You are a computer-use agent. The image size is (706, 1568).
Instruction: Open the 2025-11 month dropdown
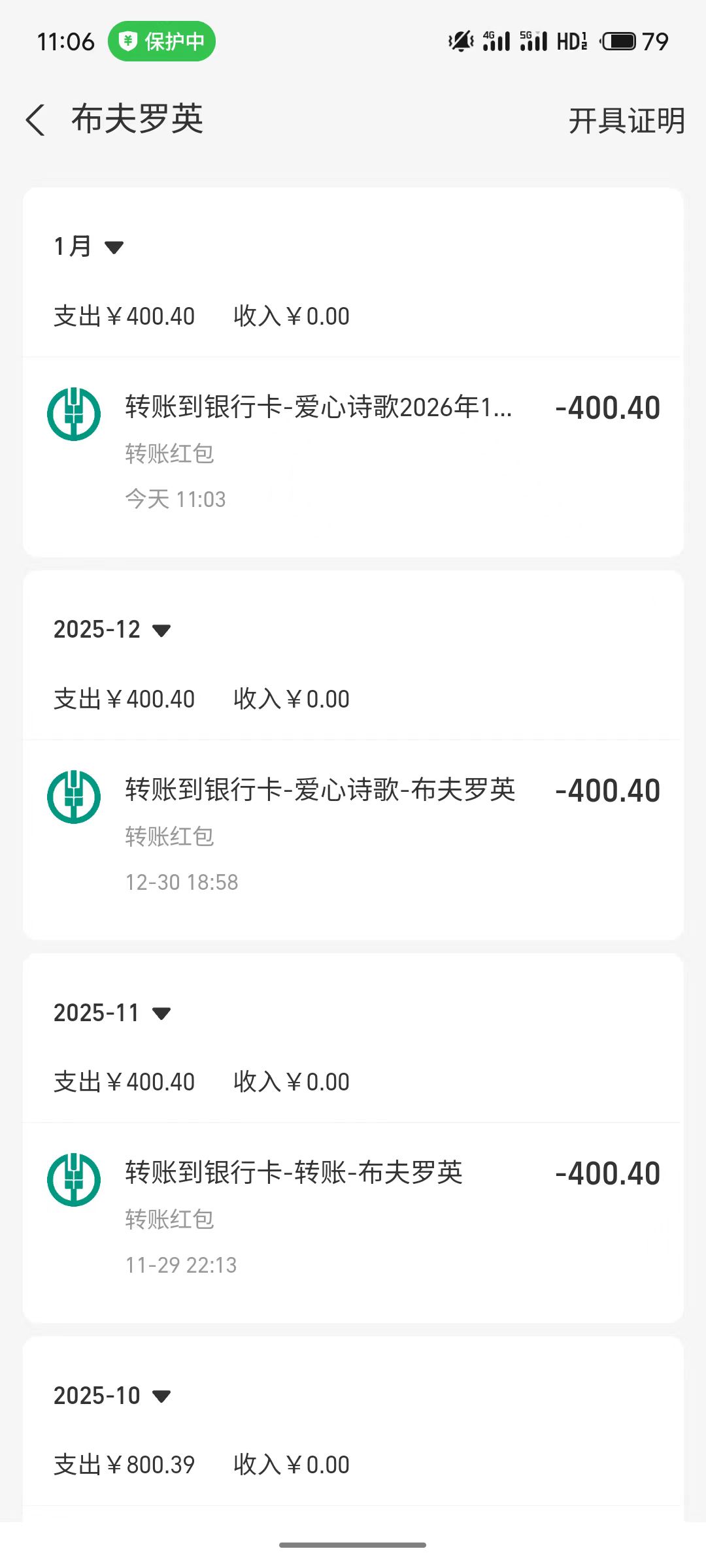pos(112,1013)
